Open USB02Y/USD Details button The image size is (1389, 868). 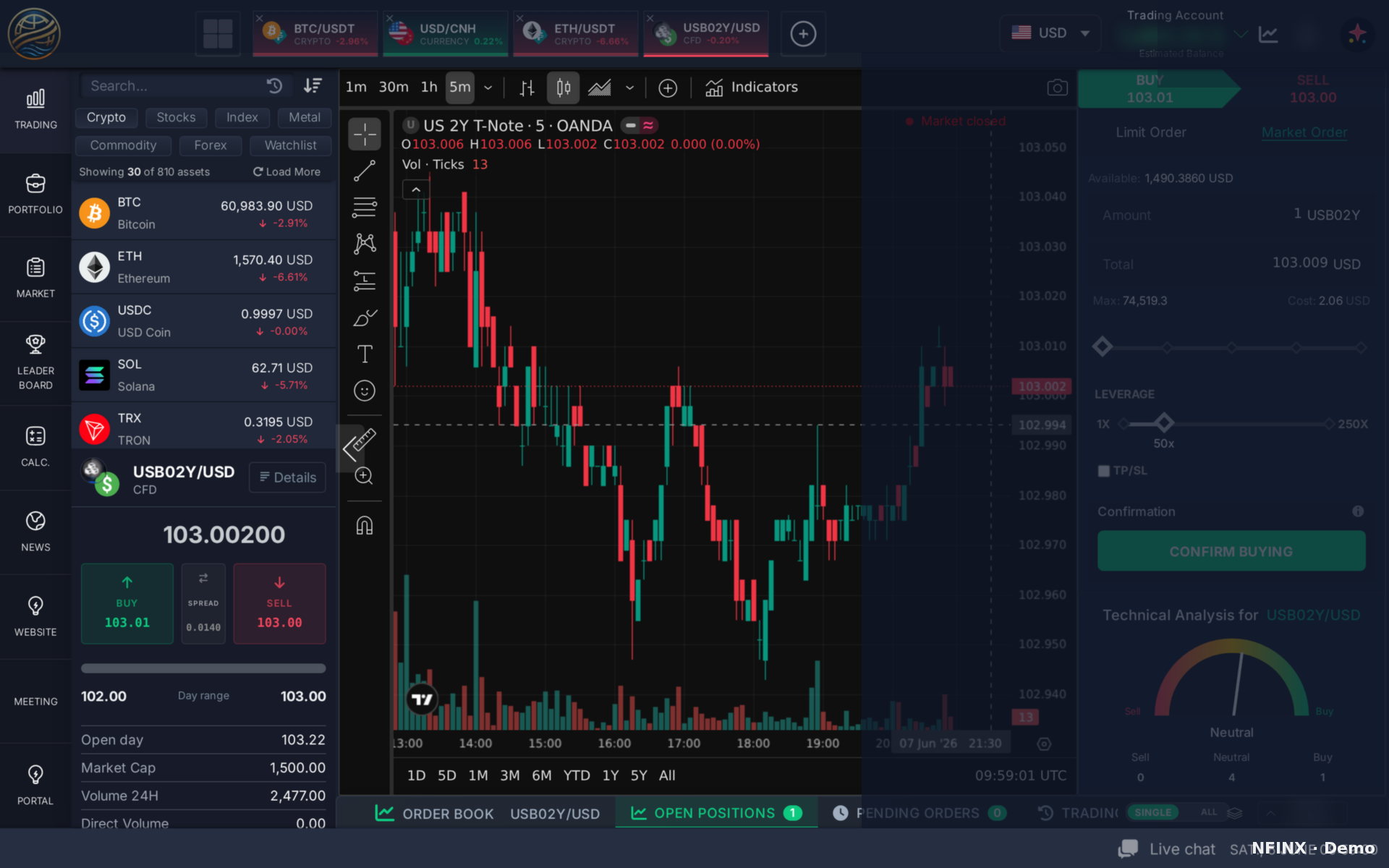[x=287, y=477]
